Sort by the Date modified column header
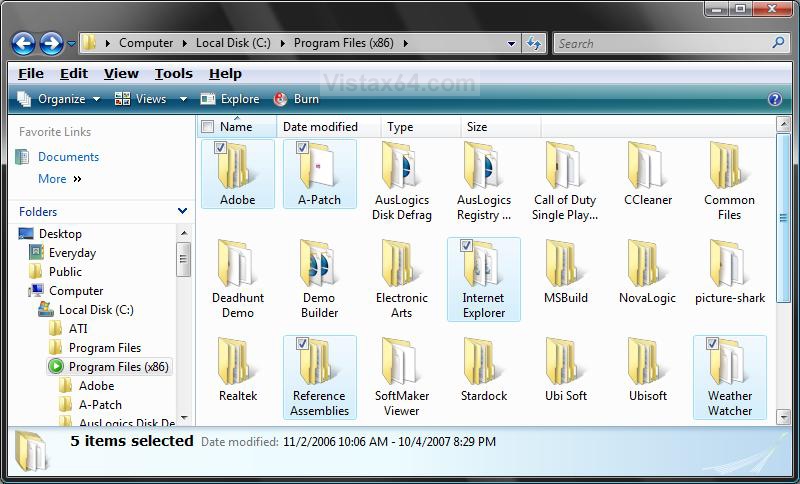 [329, 126]
